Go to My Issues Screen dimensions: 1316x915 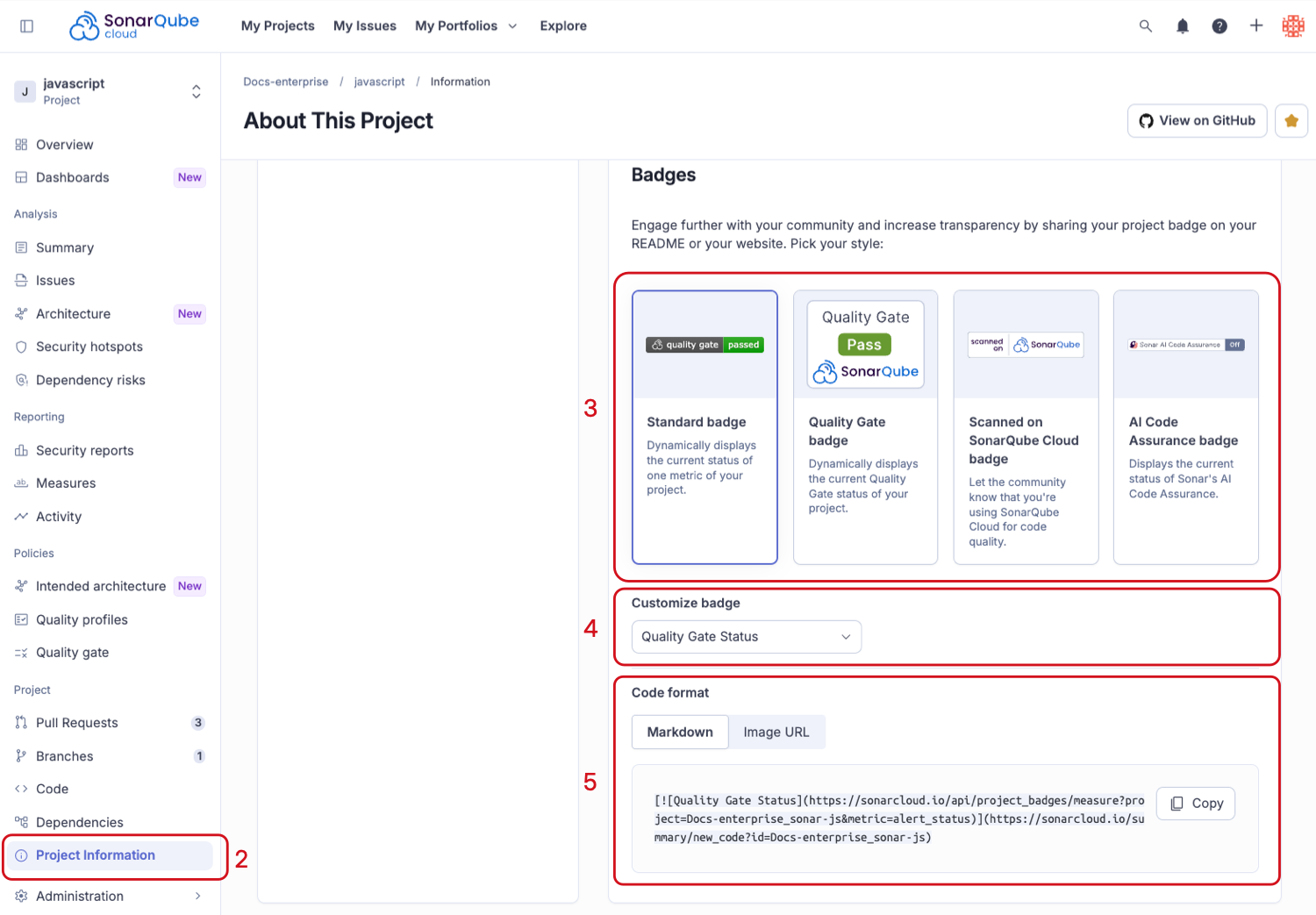(365, 26)
